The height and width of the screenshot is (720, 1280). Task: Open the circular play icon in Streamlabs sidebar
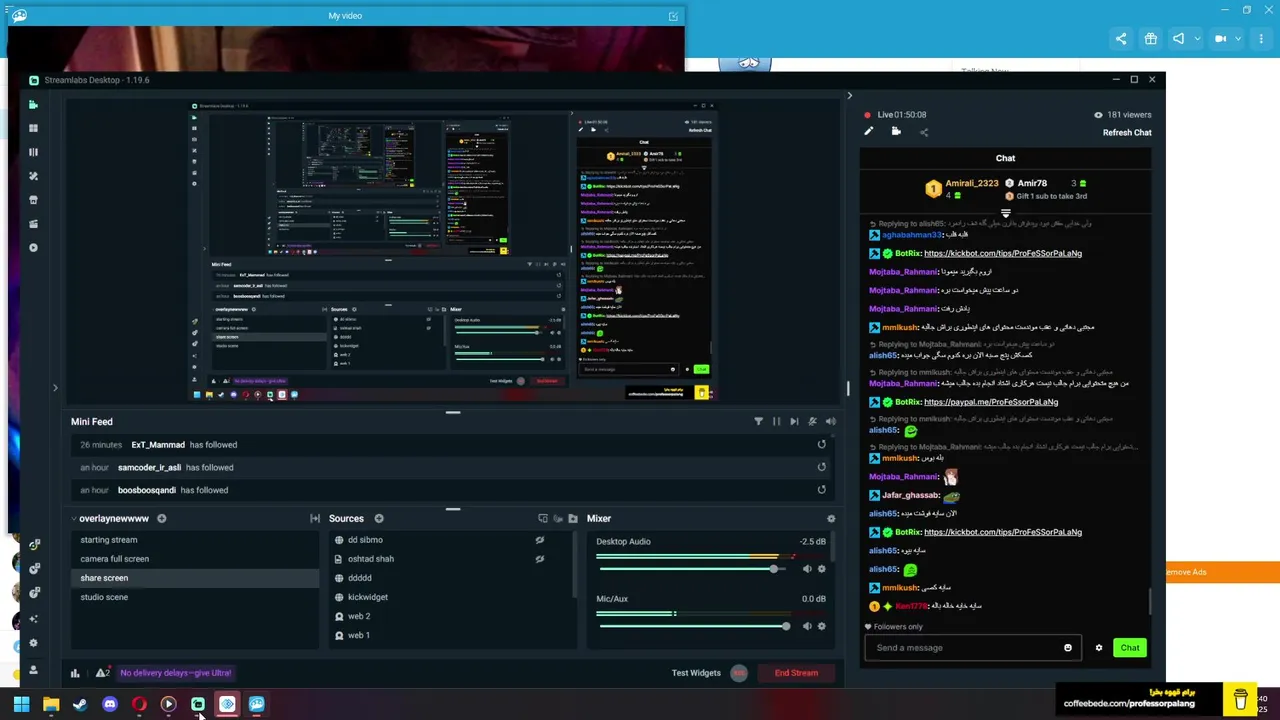[x=33, y=248]
